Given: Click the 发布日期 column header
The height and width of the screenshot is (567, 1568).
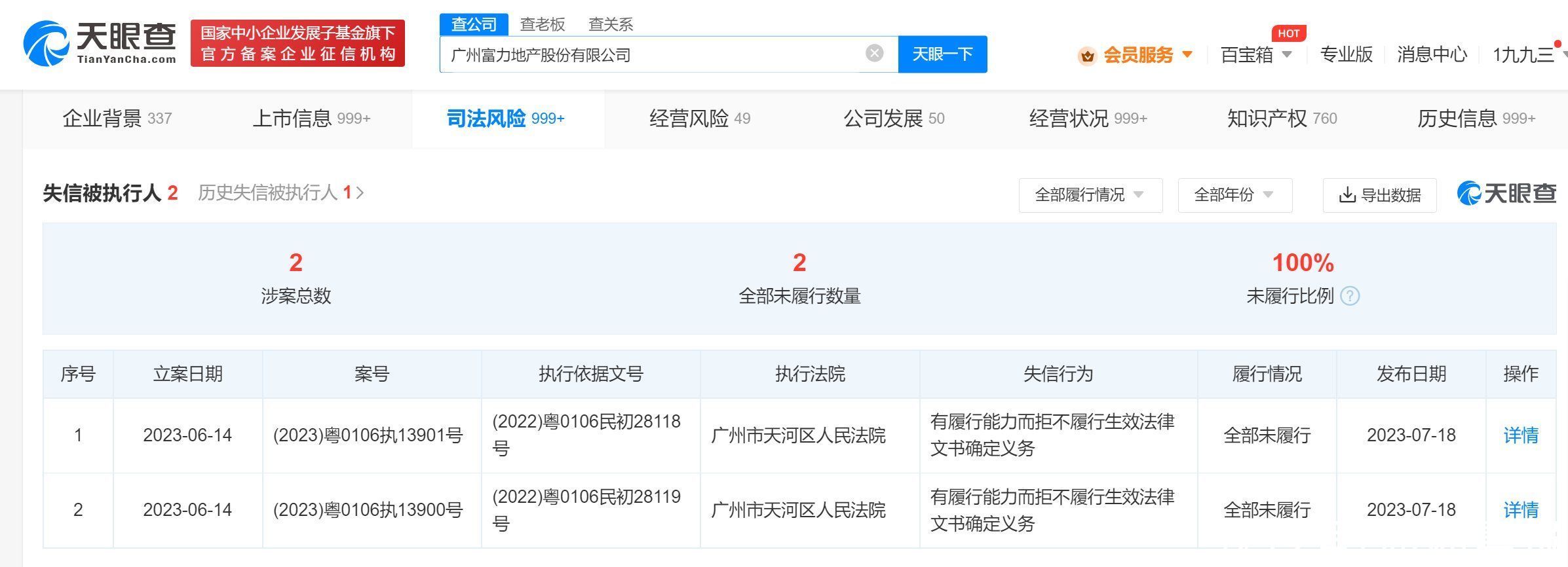Looking at the screenshot, I should coord(1411,374).
